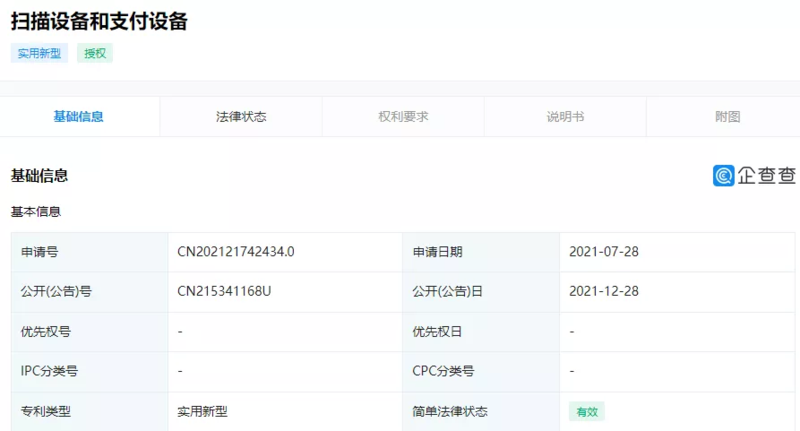Click the 授权 status tag

tap(95, 54)
